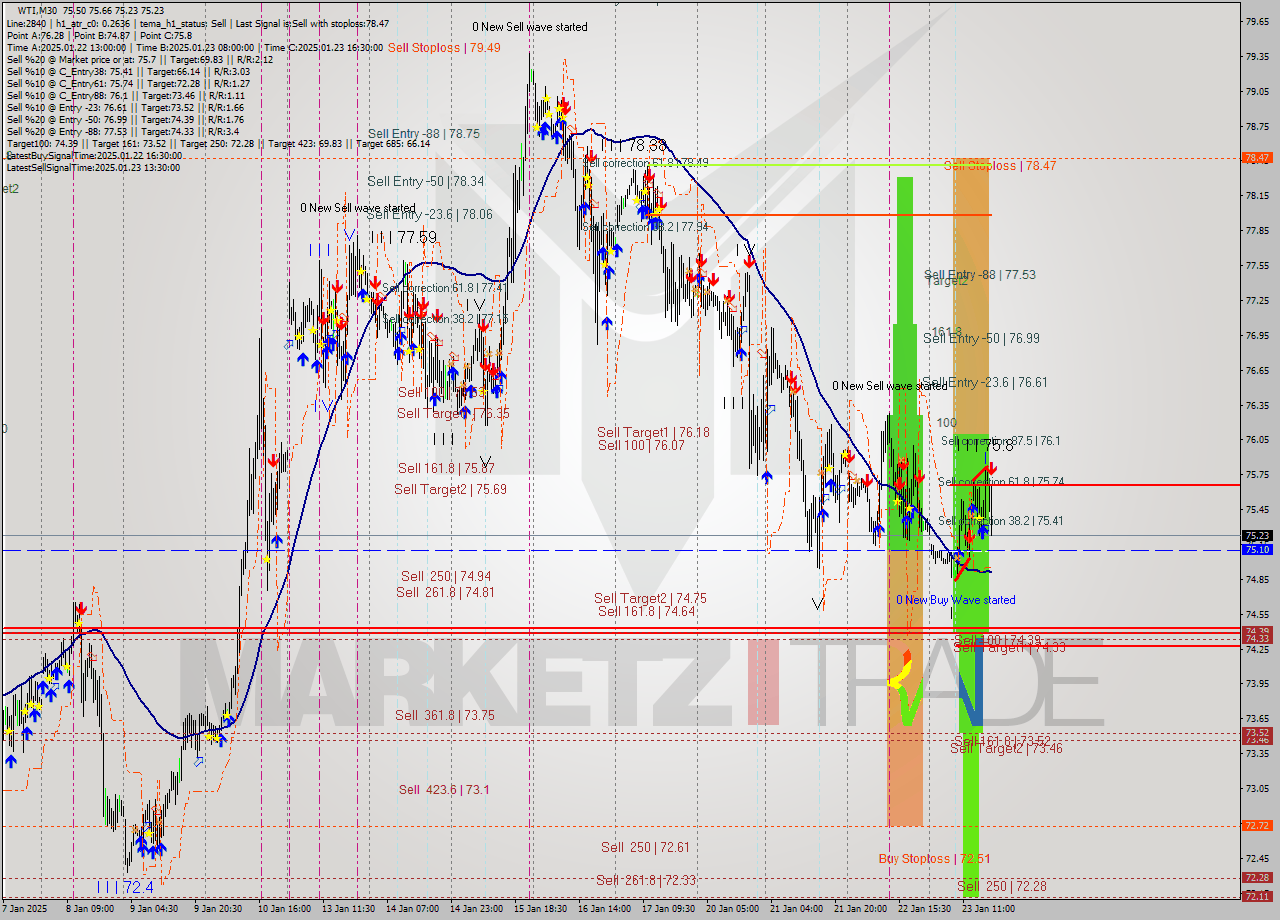This screenshot has height=920, width=1280.
Task: Select the red 72.72 price tag
Action: (x=1256, y=826)
